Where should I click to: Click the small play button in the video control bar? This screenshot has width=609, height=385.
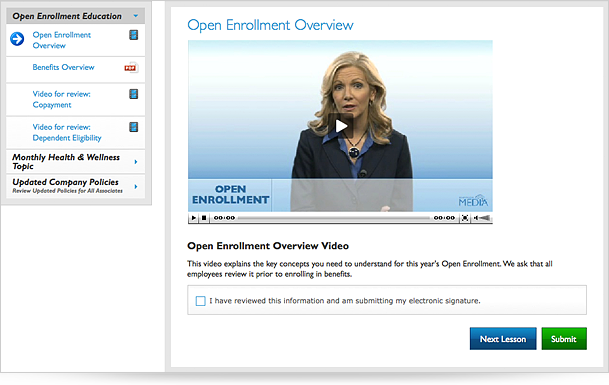(193, 218)
